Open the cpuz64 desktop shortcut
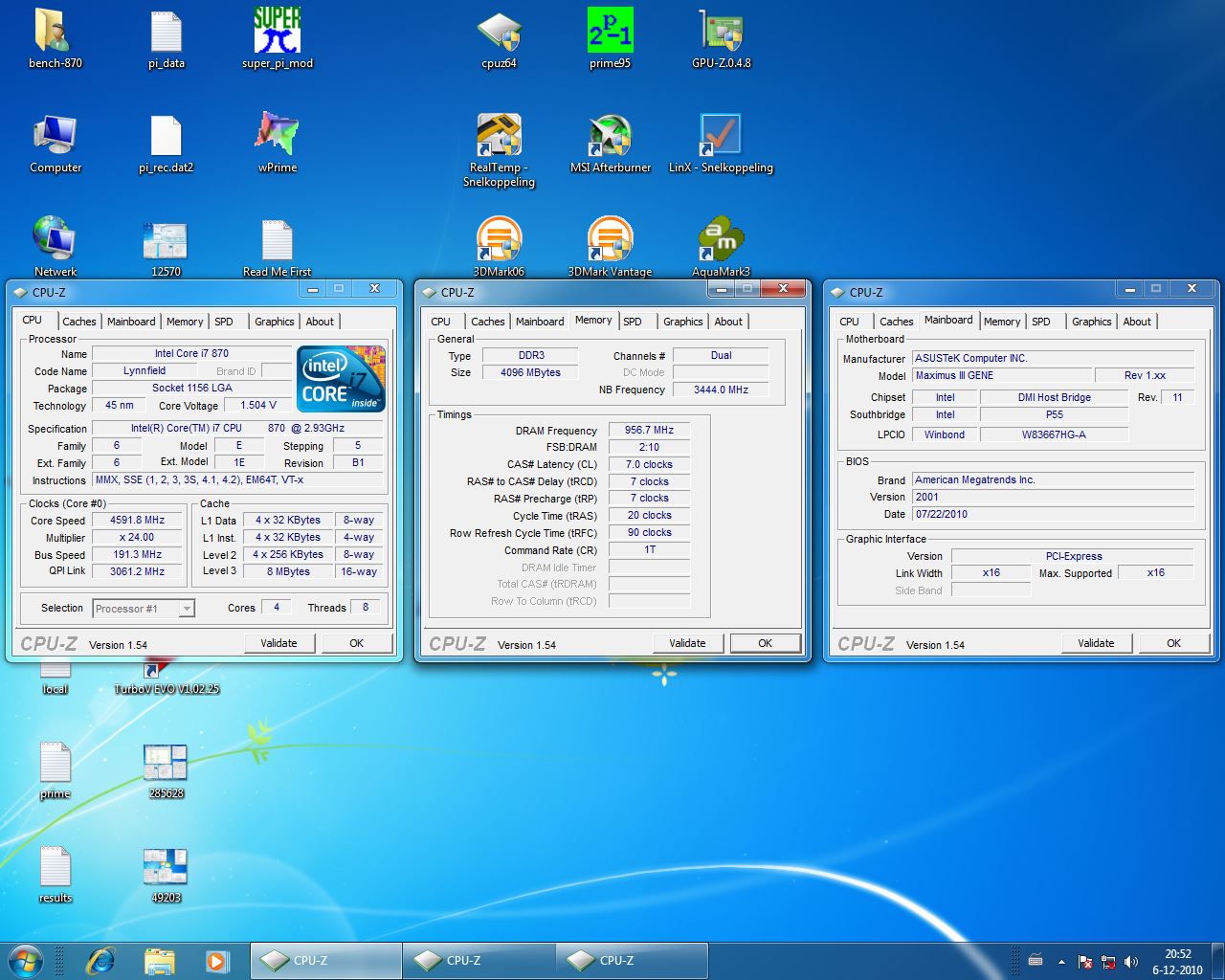 (x=499, y=33)
